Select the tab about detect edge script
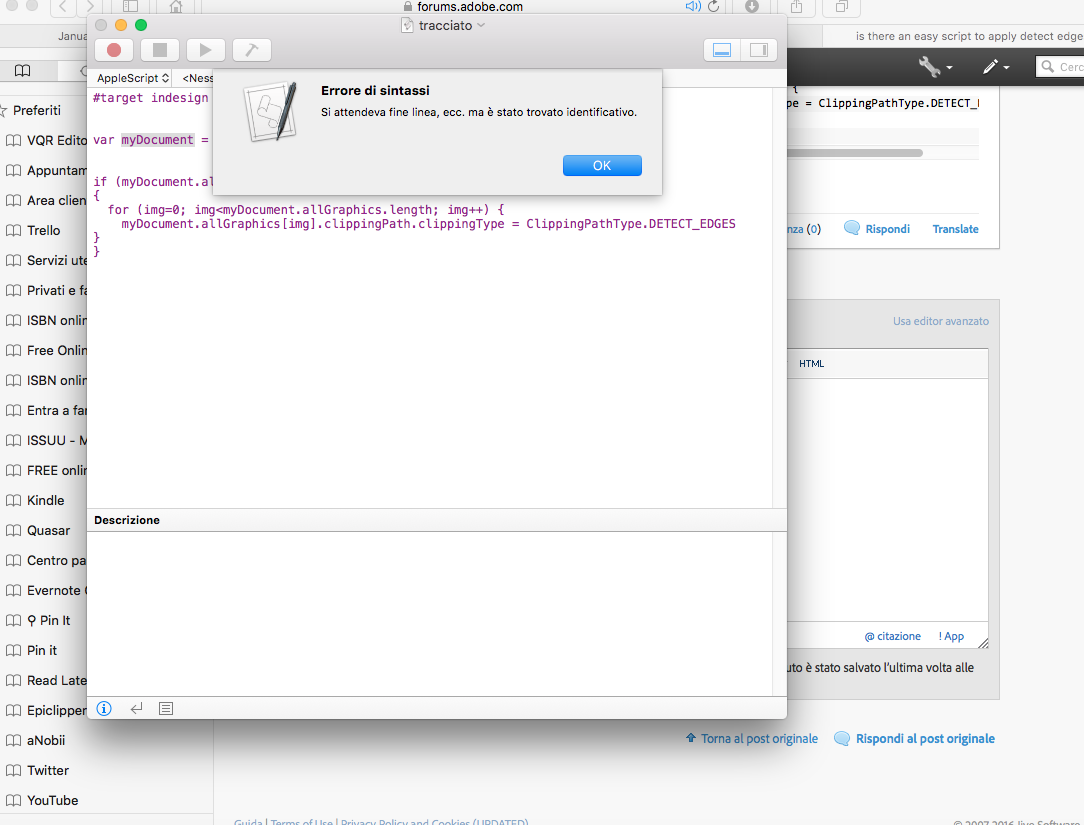 953,36
